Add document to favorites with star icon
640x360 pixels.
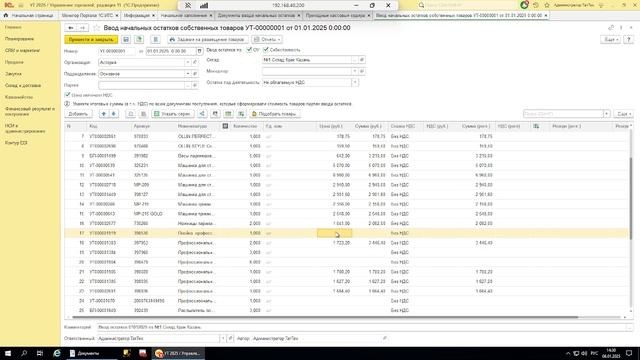tap(96, 28)
